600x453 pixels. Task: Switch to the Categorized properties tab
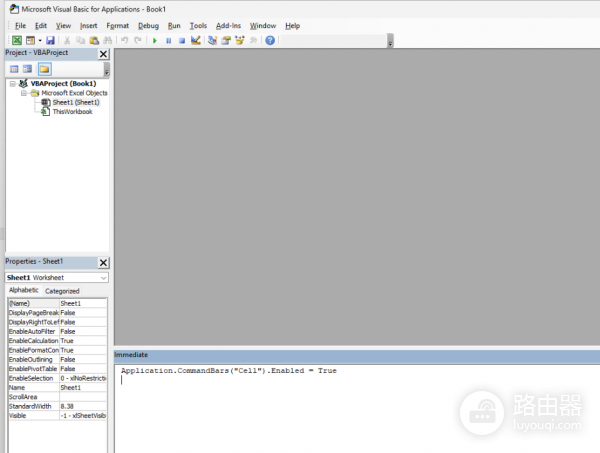(62, 291)
